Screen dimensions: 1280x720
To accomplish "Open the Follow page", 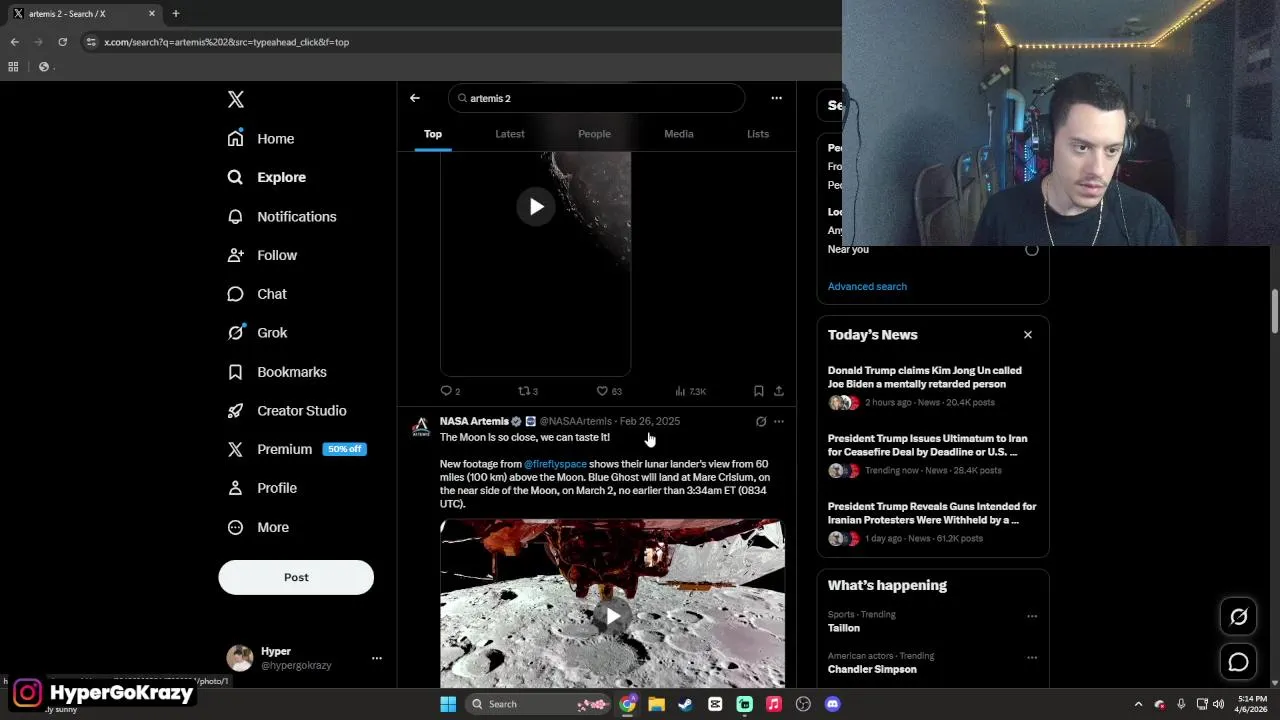I will (x=263, y=255).
